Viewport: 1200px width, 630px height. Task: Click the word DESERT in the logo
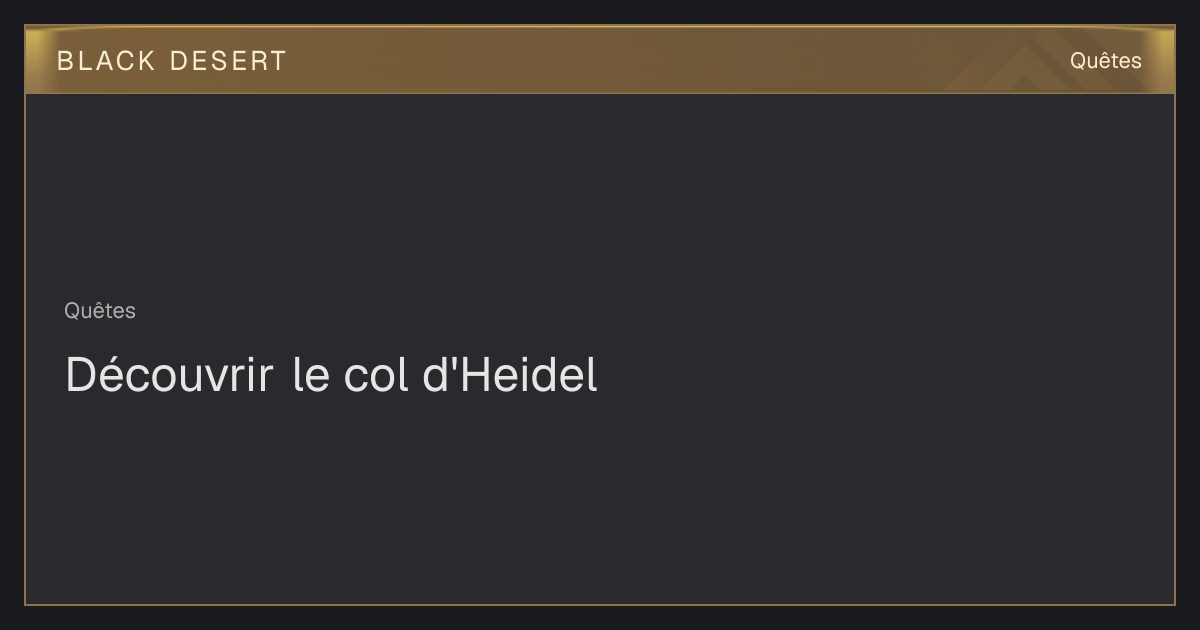point(228,61)
